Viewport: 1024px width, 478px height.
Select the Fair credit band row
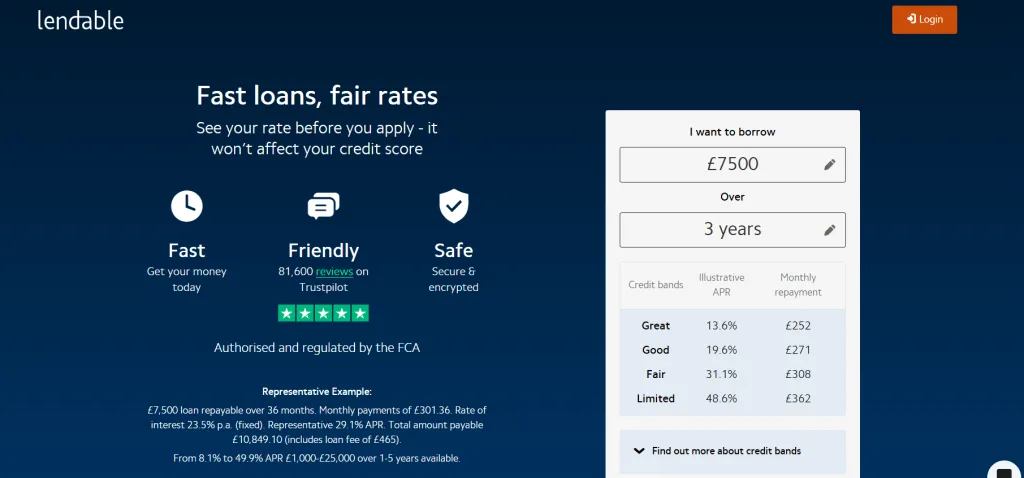[x=732, y=374]
